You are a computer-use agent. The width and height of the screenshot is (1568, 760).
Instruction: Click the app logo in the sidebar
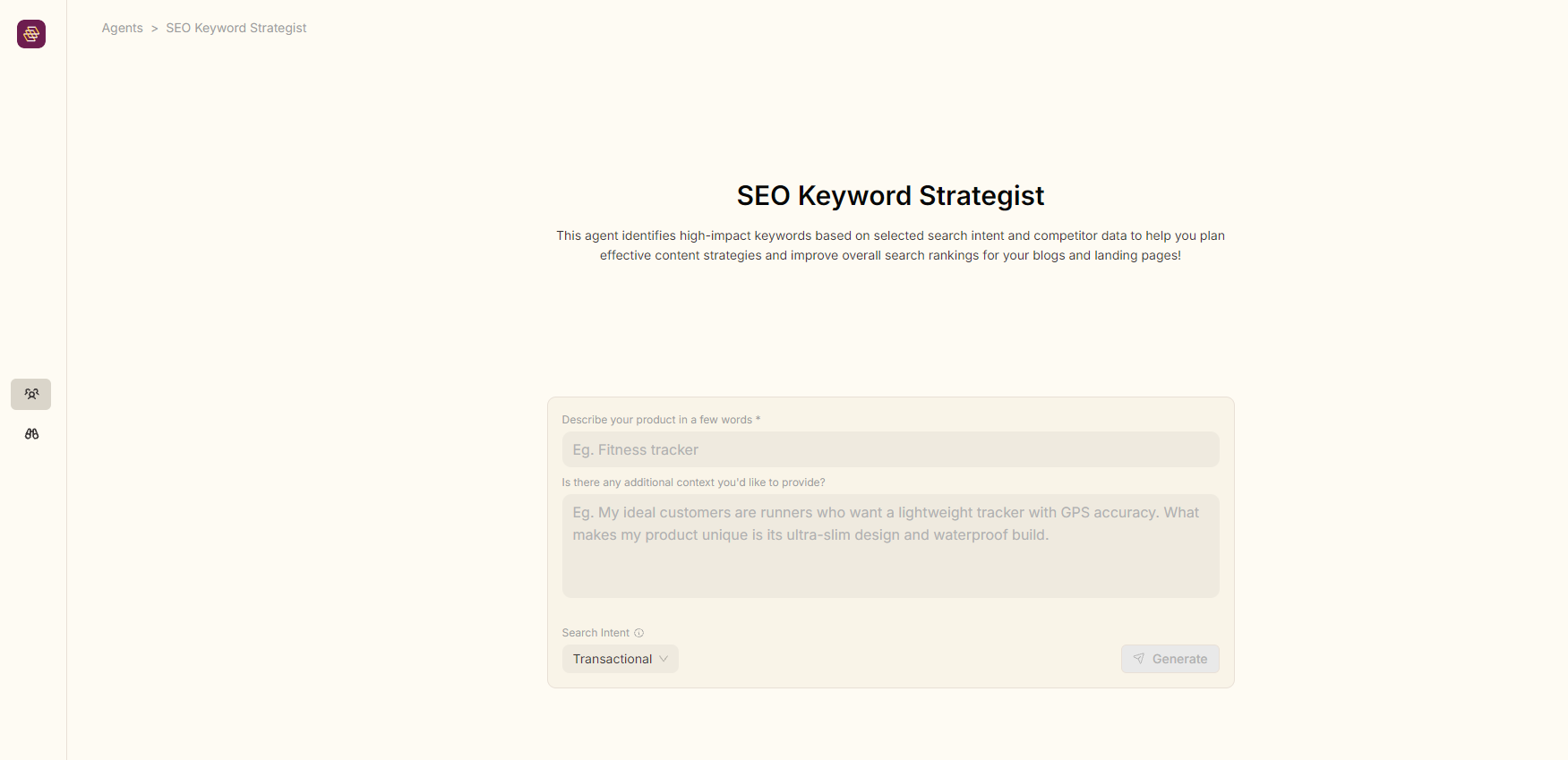point(31,34)
